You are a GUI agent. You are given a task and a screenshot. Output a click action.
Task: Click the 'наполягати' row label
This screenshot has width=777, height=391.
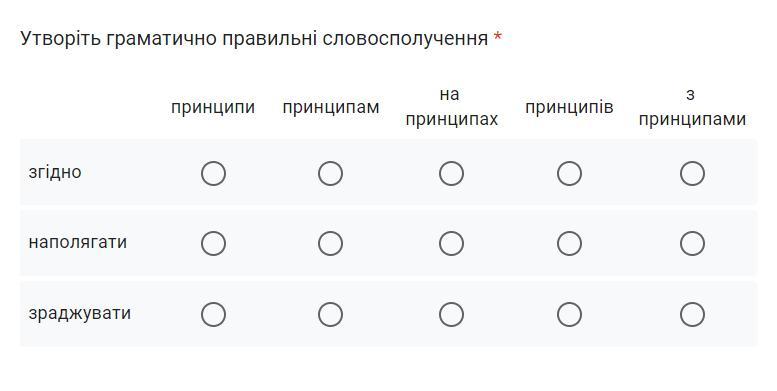(77, 242)
